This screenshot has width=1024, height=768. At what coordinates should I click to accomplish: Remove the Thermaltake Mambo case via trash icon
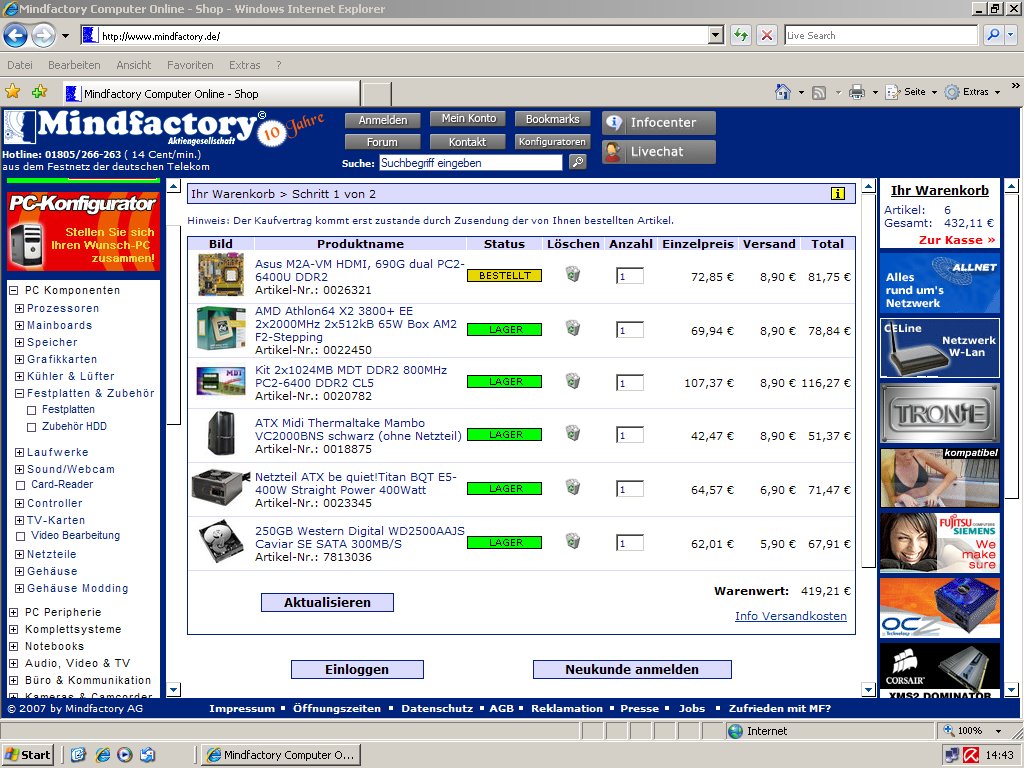[x=573, y=432]
